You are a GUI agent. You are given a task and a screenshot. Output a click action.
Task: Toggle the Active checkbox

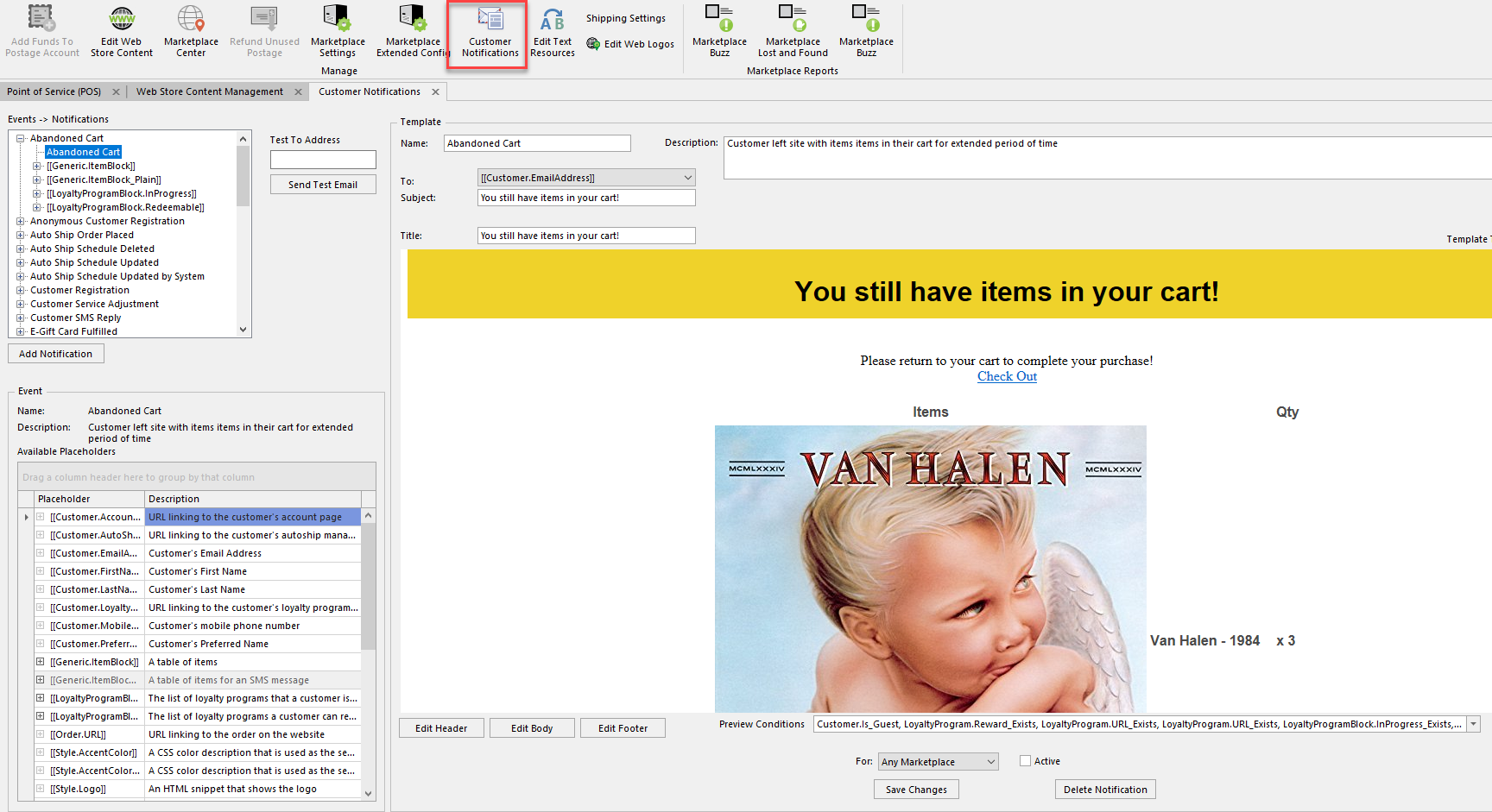(x=1025, y=761)
